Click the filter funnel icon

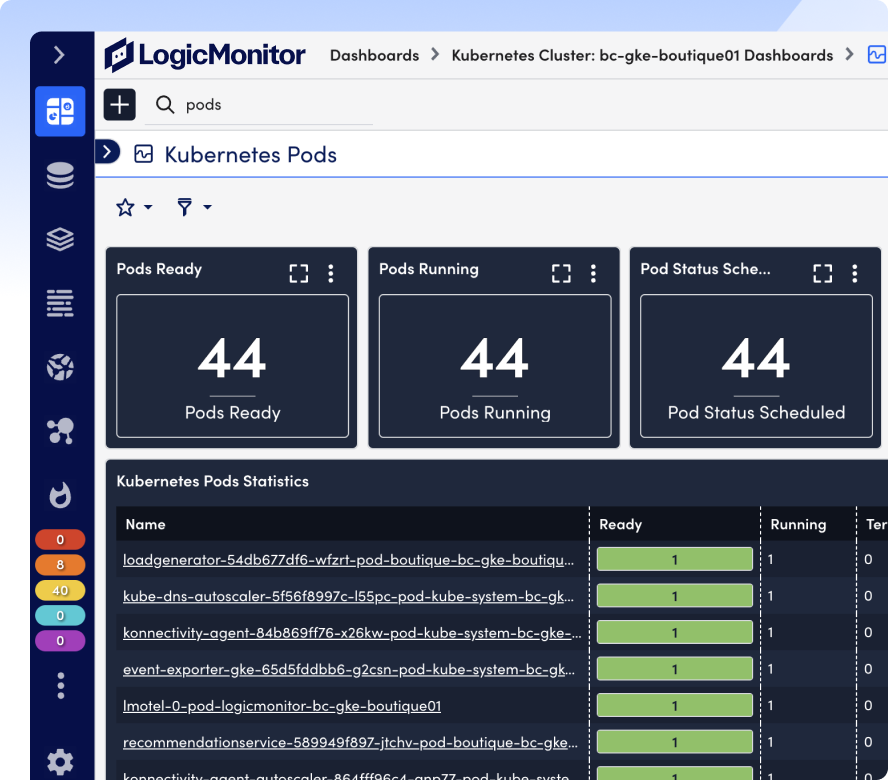coord(185,207)
